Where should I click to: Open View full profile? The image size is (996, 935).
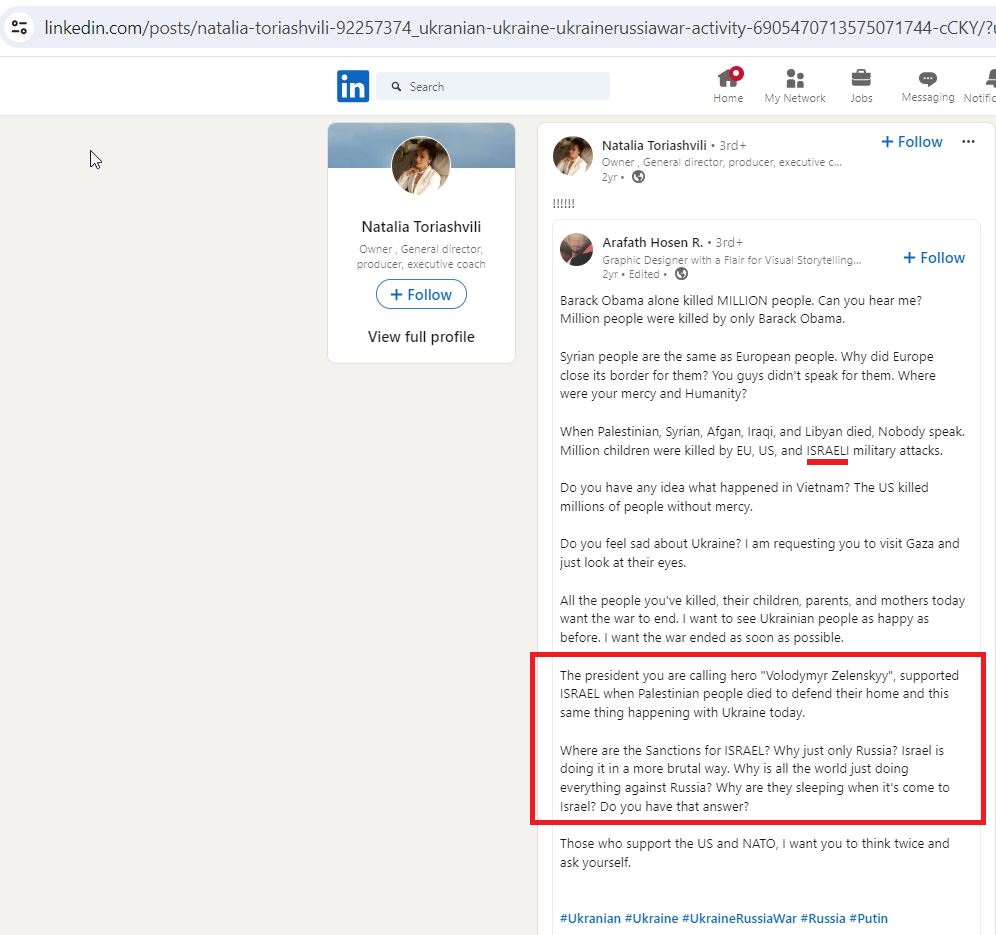pos(421,337)
